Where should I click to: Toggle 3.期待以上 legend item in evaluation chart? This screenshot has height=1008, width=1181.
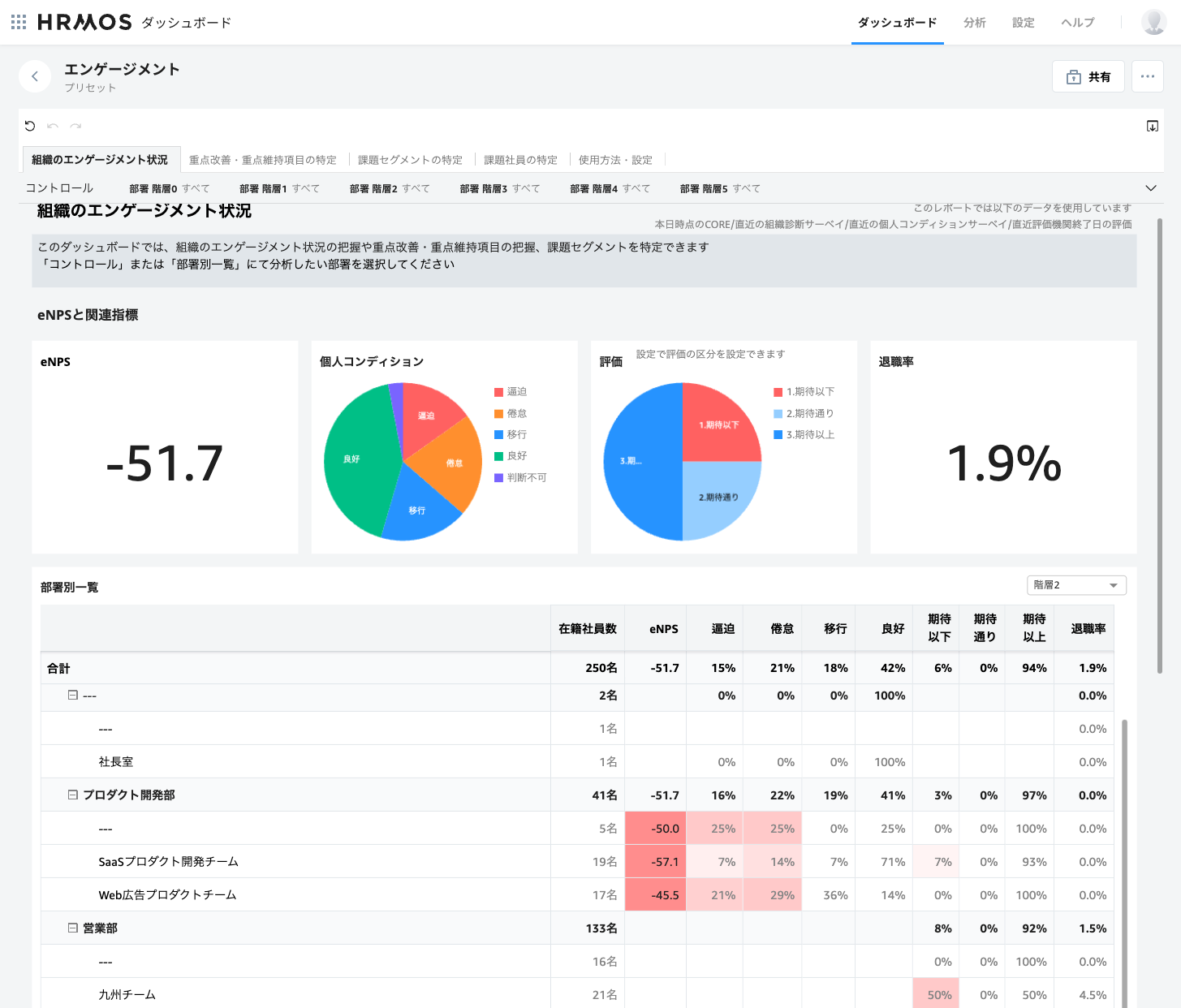[x=804, y=435]
